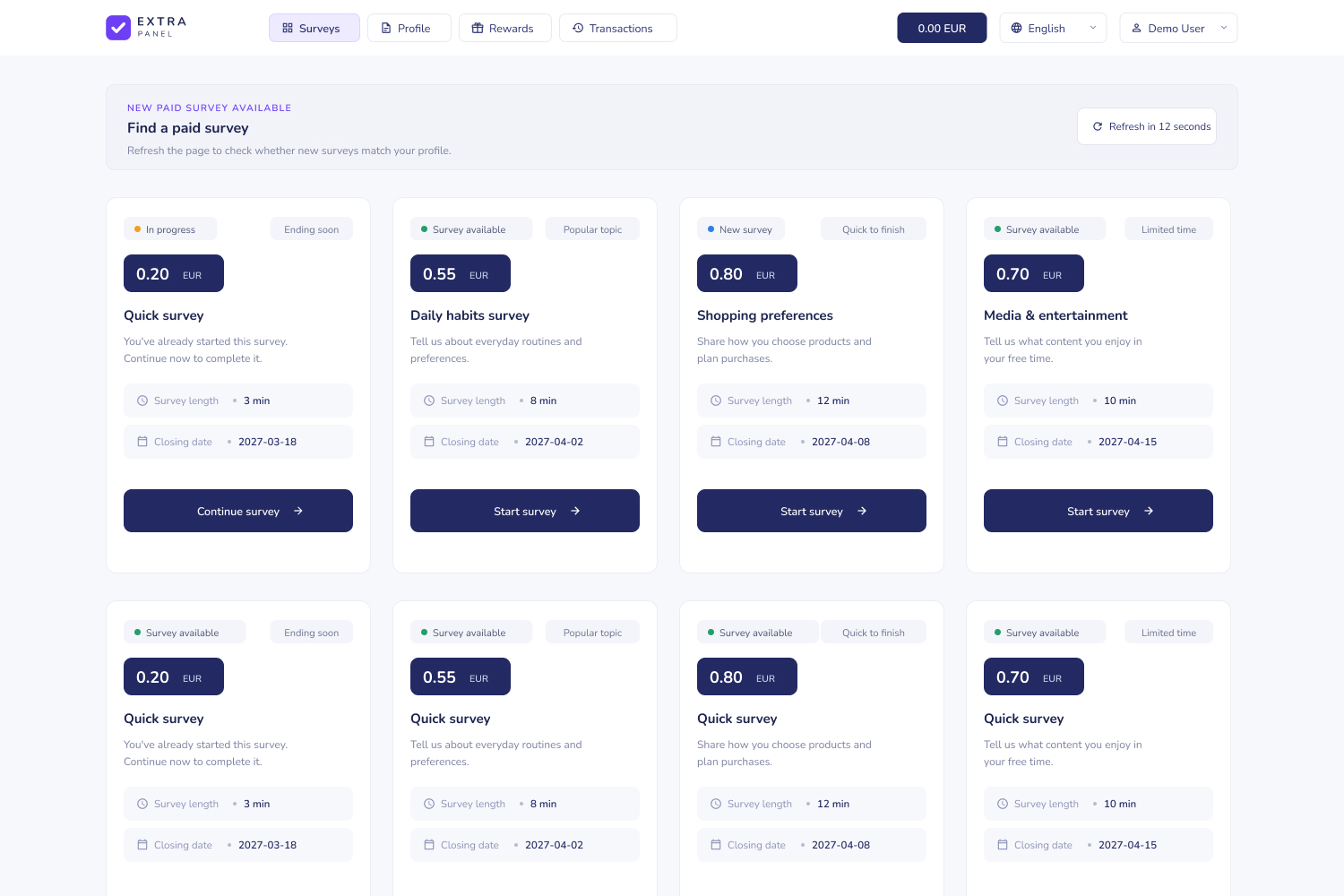Click the 2027-04-15 date on Media & entertainment card
The height and width of the screenshot is (896, 1344).
coord(1127,442)
